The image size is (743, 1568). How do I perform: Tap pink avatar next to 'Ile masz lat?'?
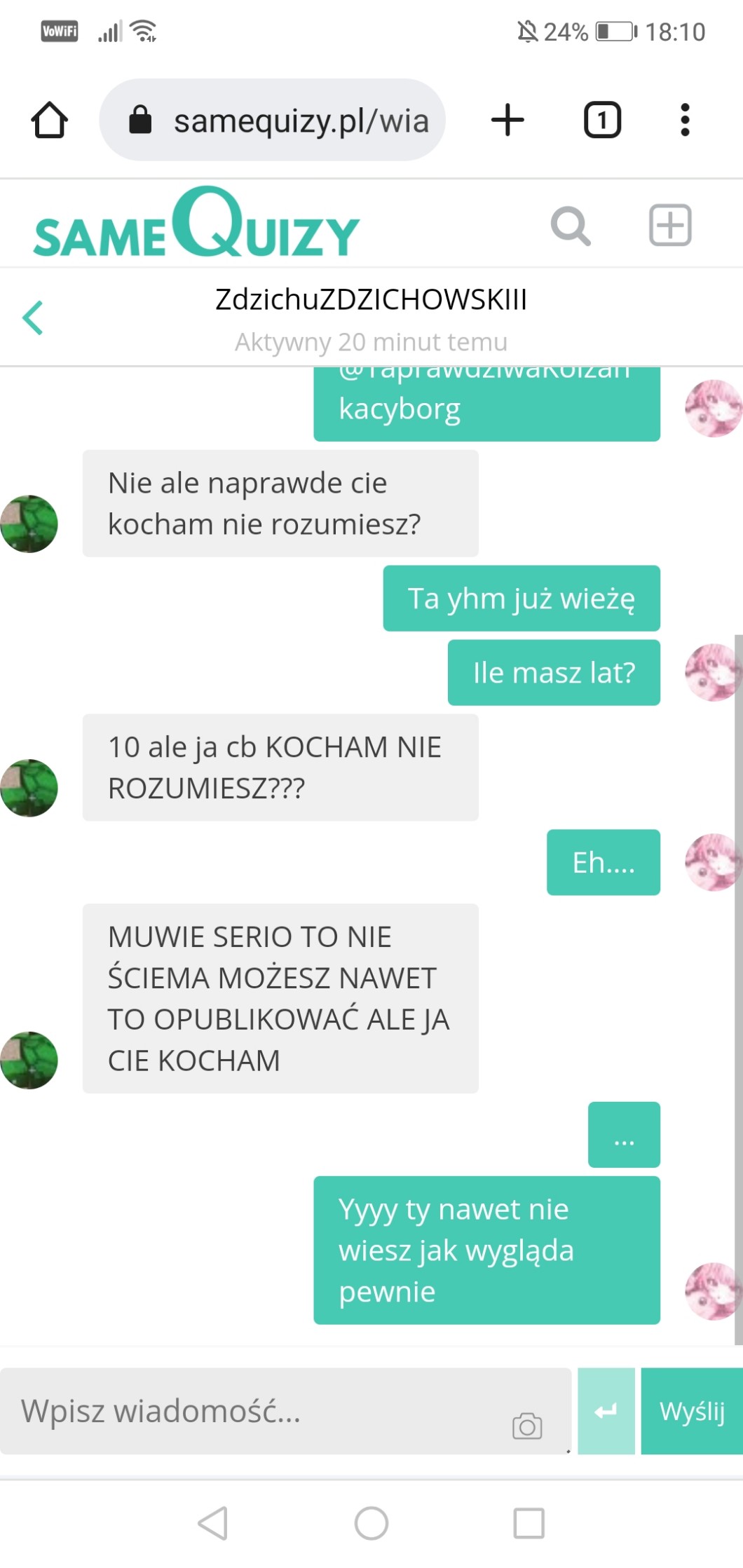(x=714, y=672)
